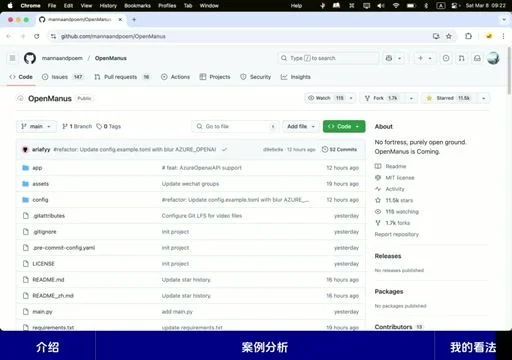Open the MIT license link
512x360 pixels.
point(400,178)
